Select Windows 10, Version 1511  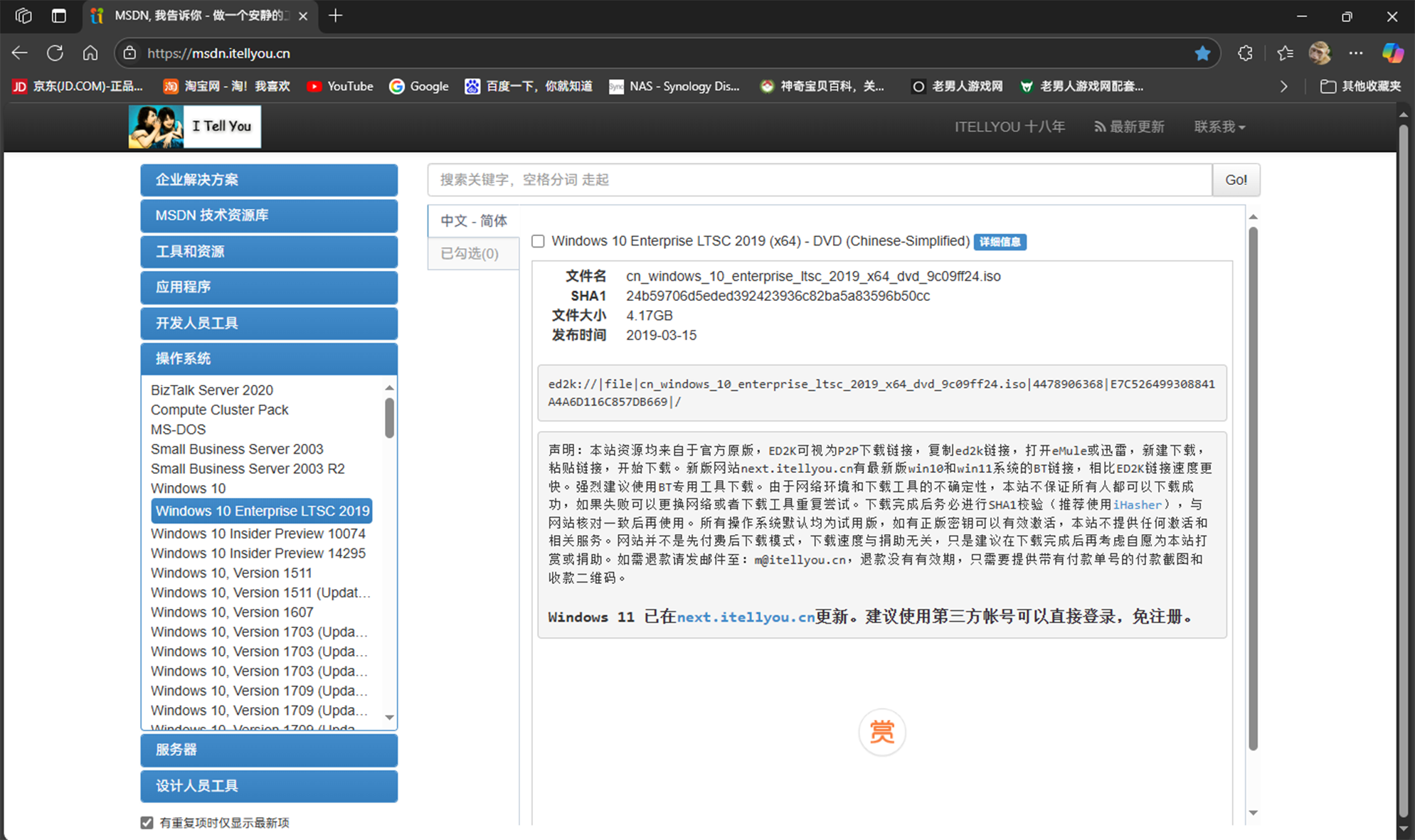coord(231,573)
